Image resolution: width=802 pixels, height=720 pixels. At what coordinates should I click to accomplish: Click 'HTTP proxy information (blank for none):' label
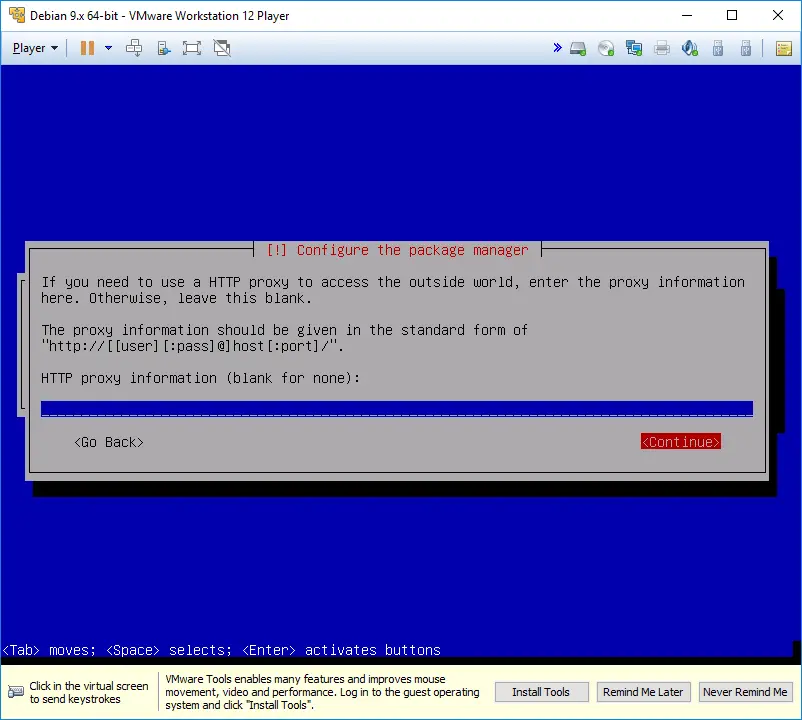tap(200, 378)
